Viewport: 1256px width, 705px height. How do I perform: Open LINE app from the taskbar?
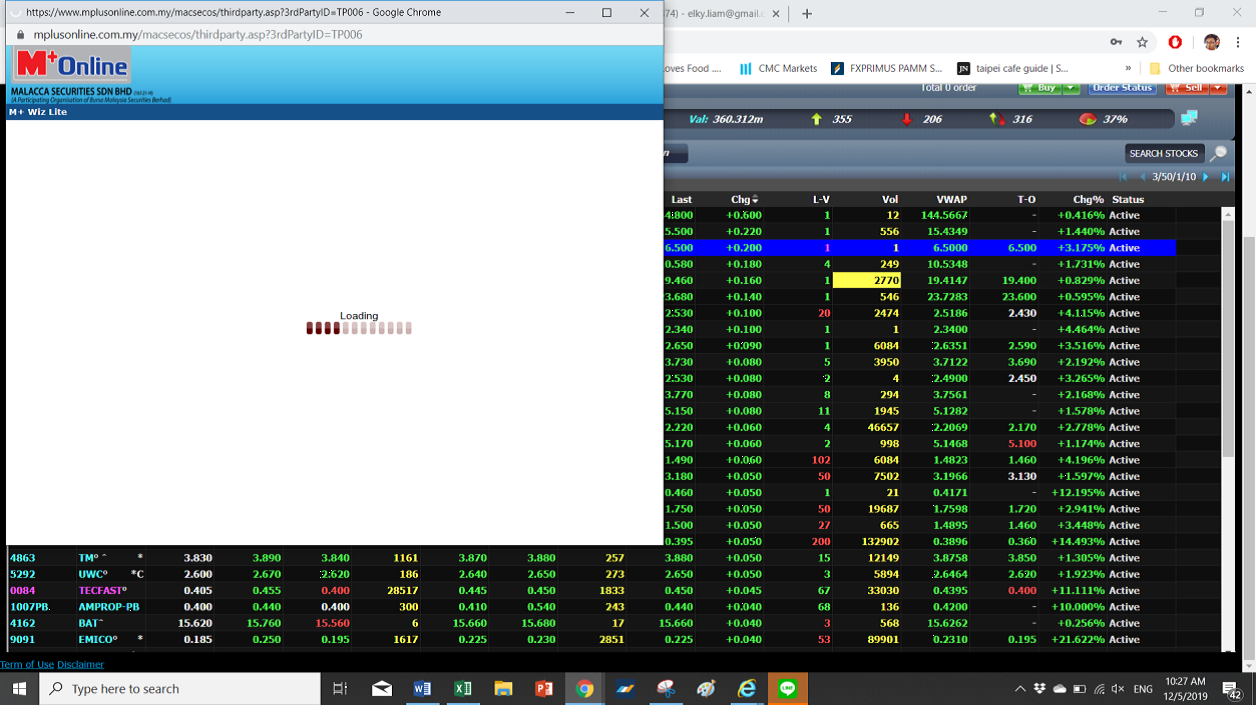[787, 688]
